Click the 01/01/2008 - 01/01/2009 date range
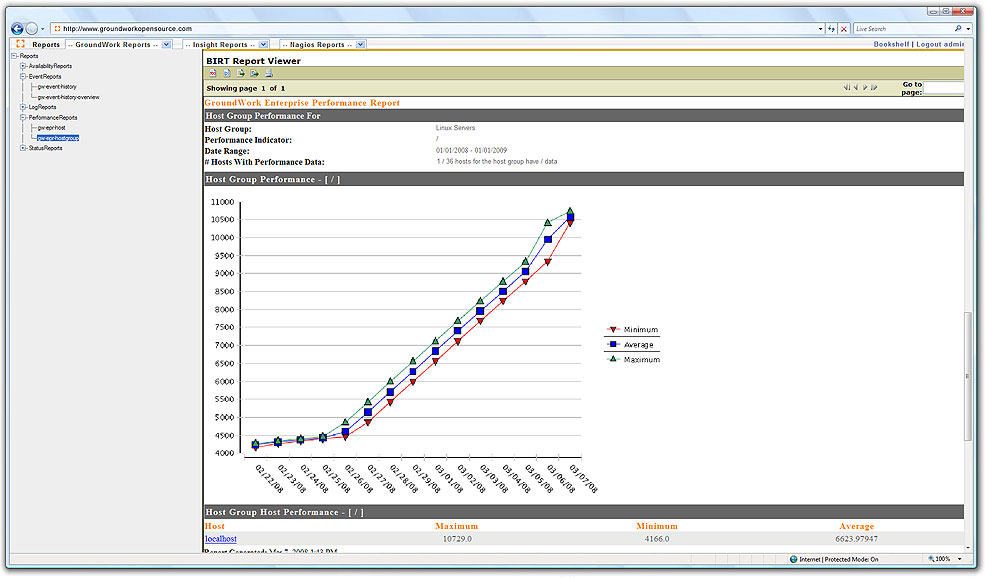The image size is (985, 578). (471, 150)
